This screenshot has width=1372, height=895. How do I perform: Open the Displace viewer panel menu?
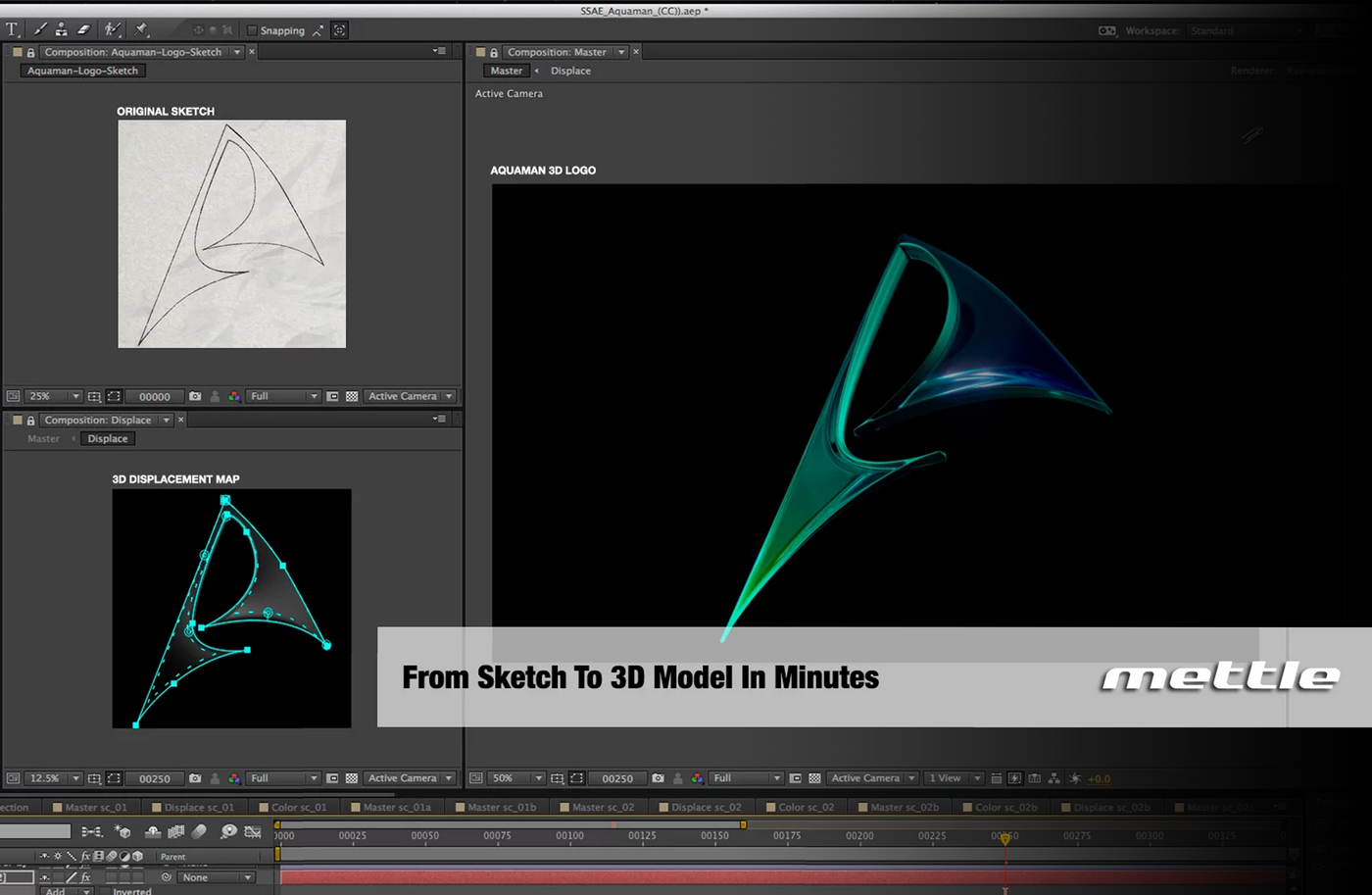tap(439, 419)
